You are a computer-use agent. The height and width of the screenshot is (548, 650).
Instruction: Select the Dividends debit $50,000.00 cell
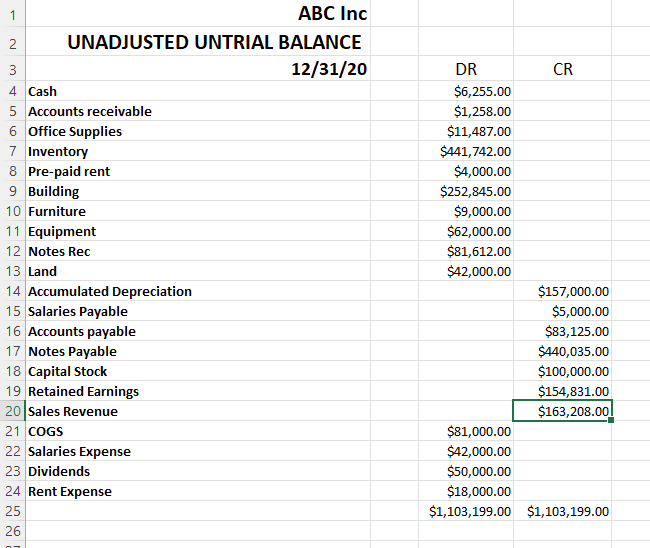tap(466, 471)
